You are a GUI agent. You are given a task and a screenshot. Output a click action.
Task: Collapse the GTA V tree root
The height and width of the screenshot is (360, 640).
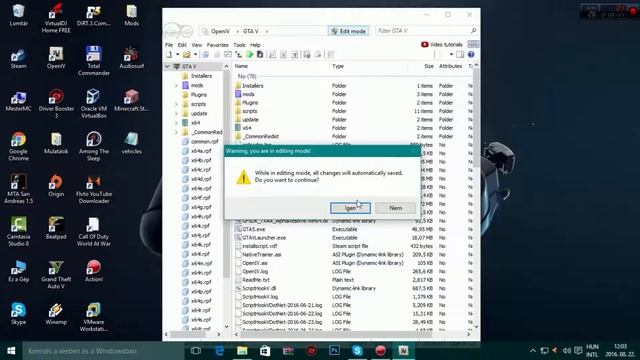(167, 66)
